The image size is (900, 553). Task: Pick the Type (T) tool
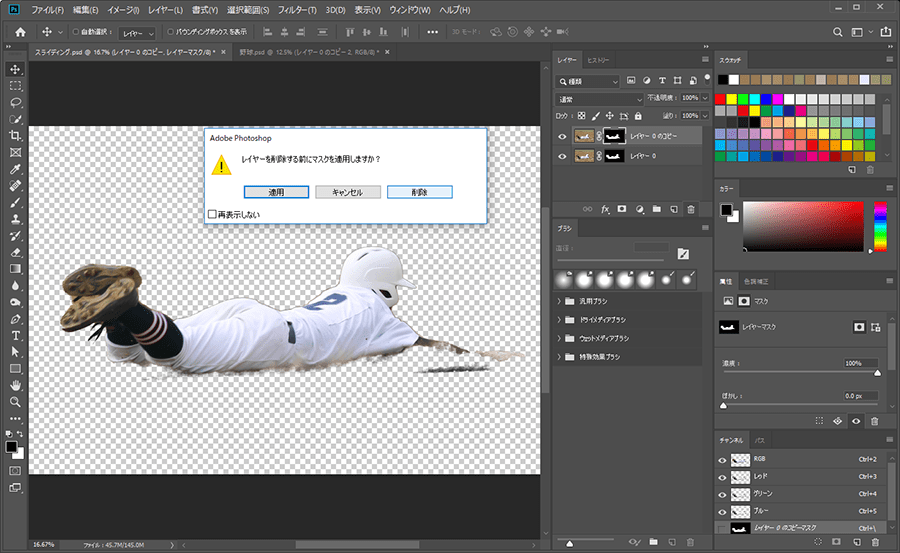pyautogui.click(x=15, y=335)
